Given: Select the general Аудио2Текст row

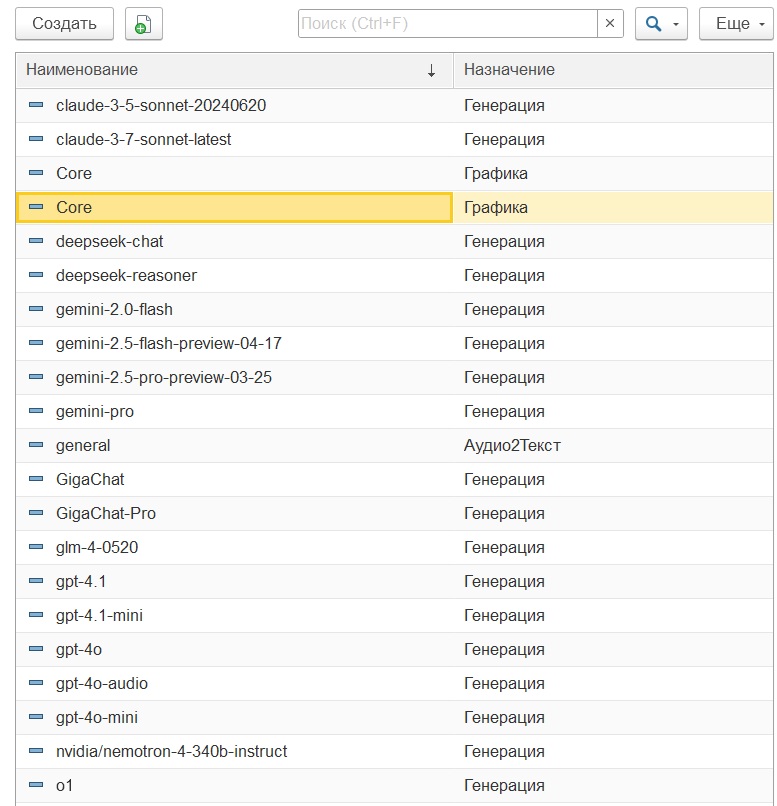Looking at the screenshot, I should coord(394,445).
